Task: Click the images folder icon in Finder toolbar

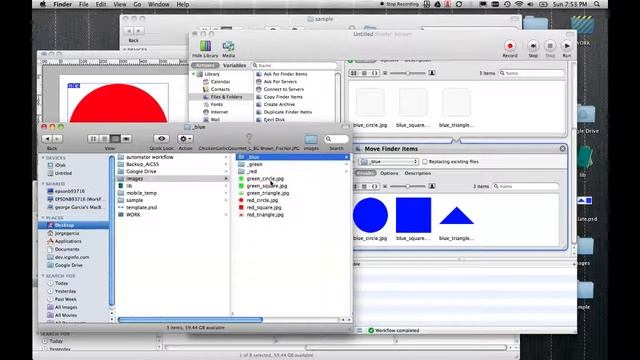Action: click(x=311, y=139)
